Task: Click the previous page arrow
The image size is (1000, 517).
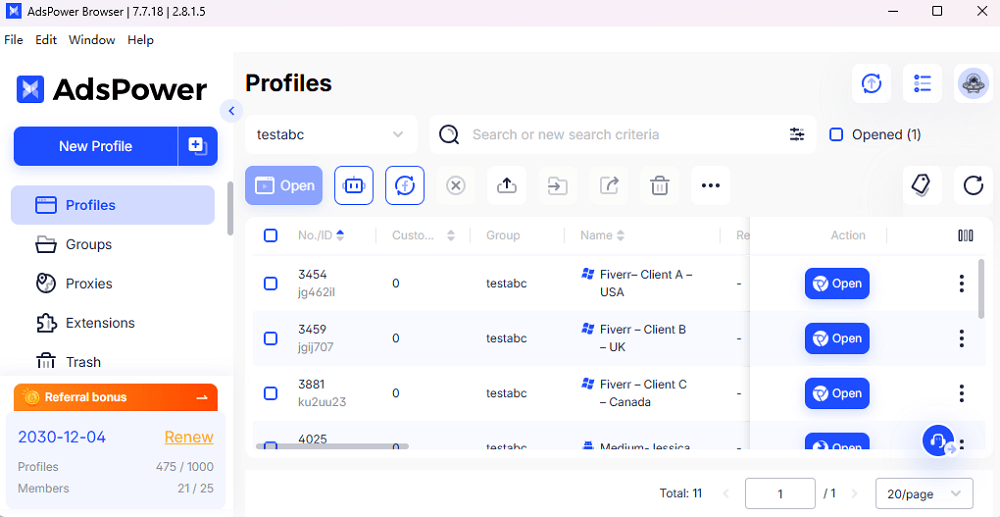Action: [x=725, y=493]
